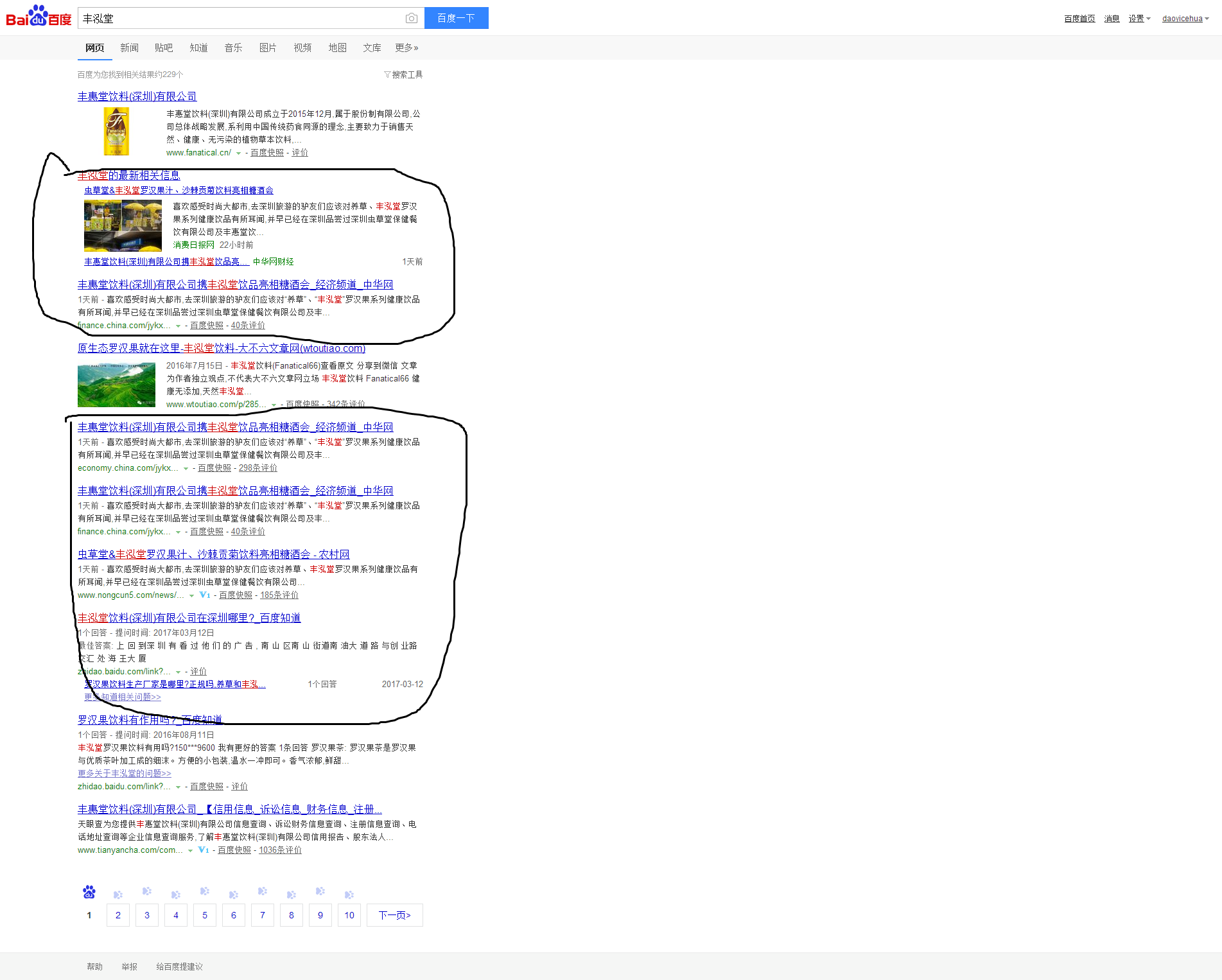Switch to the 地图 tab

point(337,48)
